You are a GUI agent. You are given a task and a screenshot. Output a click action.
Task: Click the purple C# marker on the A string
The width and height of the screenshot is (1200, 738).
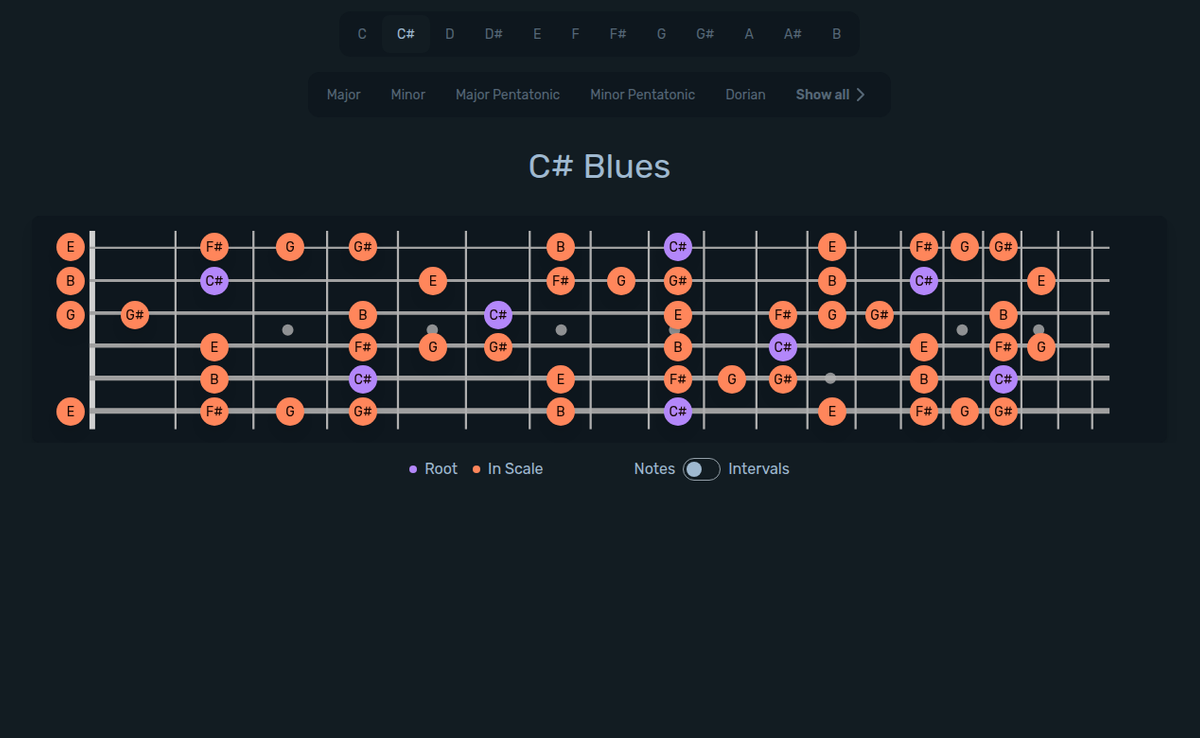pyautogui.click(x=361, y=379)
